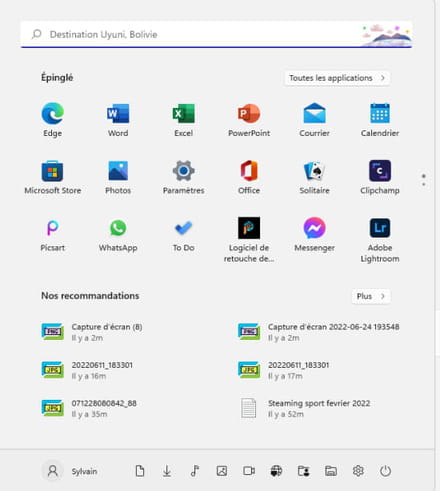The image size is (440, 491).
Task: Click the power button icon
Action: pyautogui.click(x=385, y=471)
